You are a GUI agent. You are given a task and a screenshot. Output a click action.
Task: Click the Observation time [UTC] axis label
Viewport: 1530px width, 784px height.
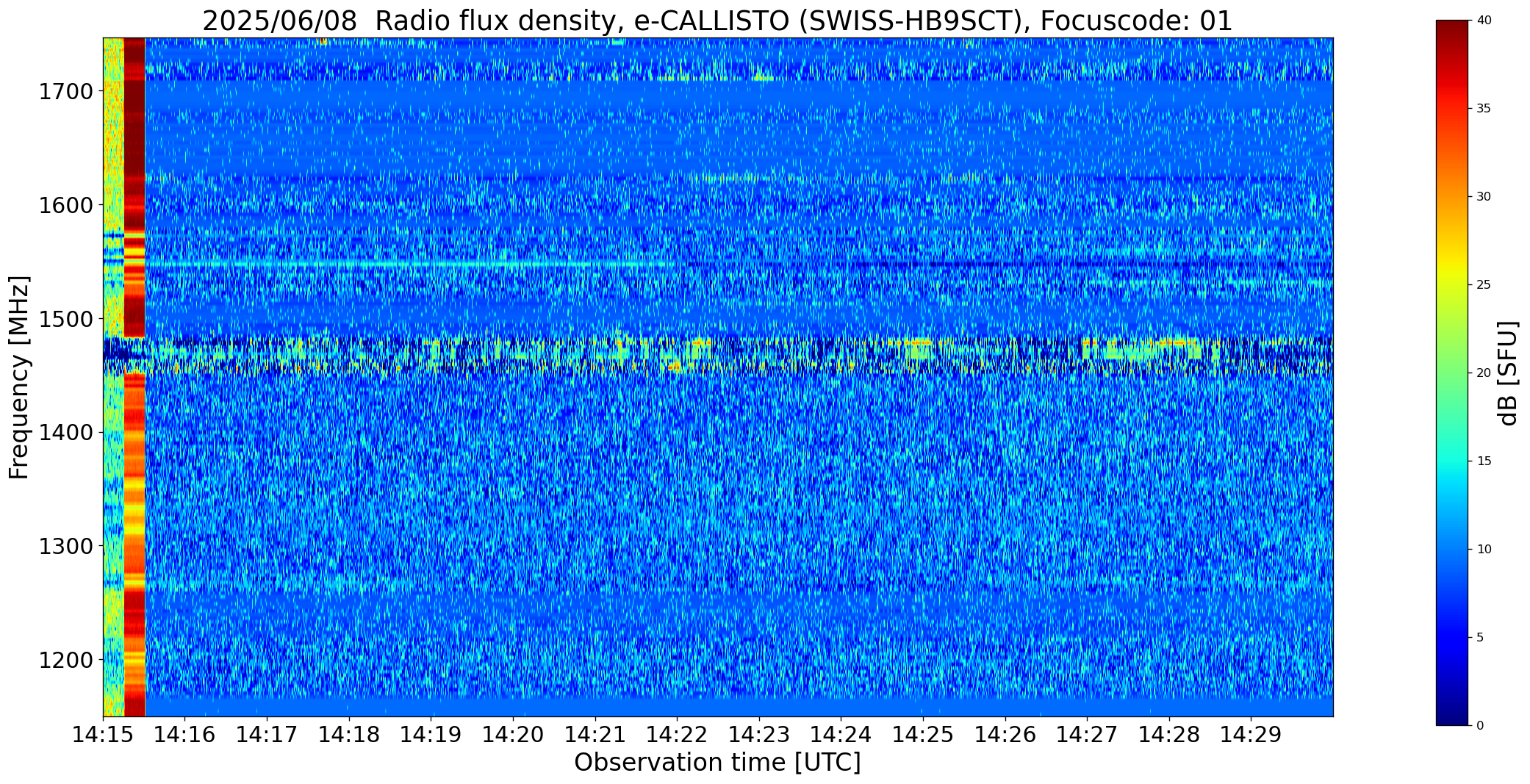[717, 763]
